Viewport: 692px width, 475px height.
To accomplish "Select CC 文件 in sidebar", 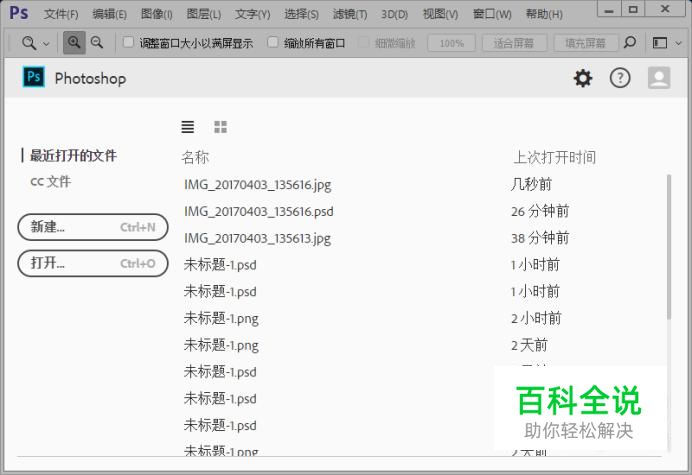I will 50,181.
